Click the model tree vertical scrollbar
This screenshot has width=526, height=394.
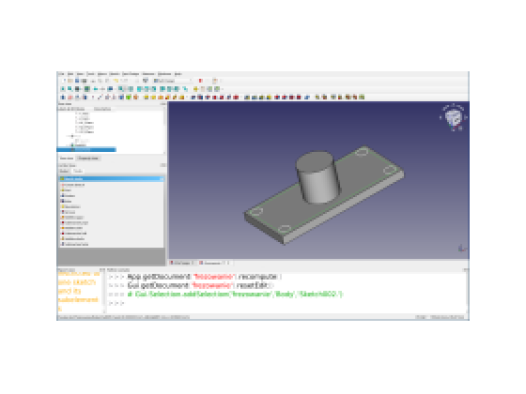[x=164, y=132]
